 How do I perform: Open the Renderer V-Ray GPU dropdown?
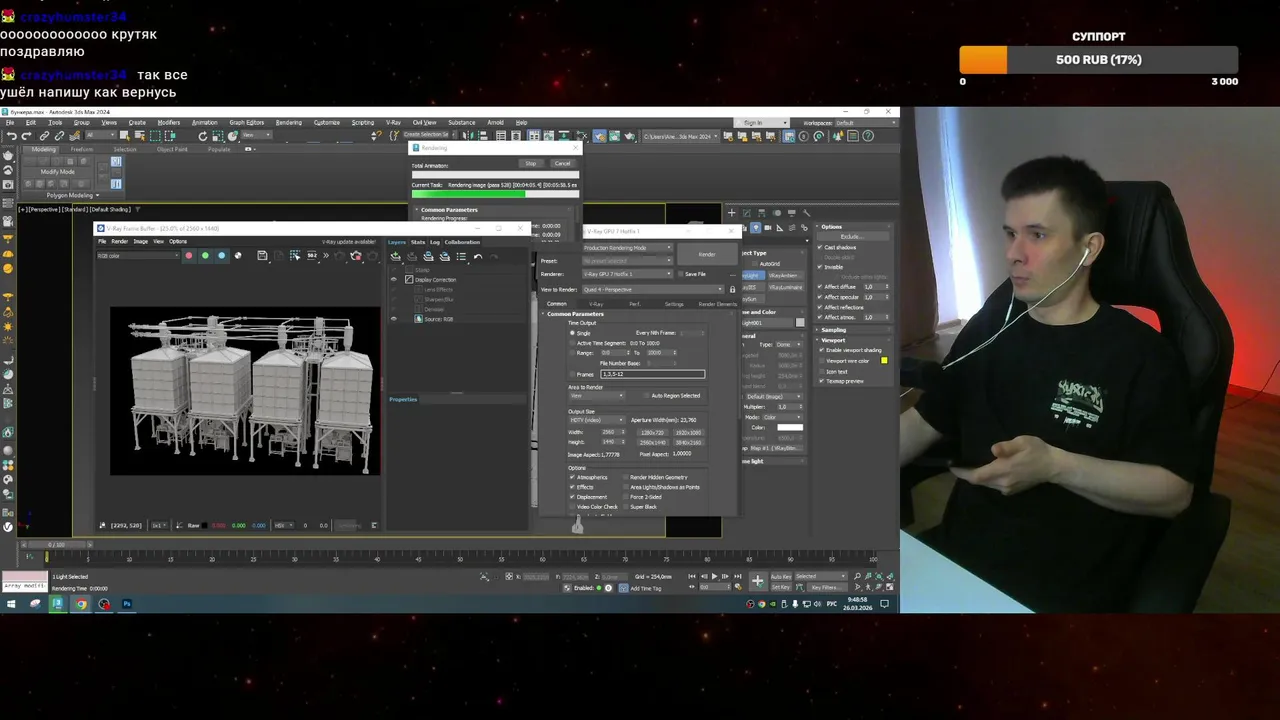629,274
